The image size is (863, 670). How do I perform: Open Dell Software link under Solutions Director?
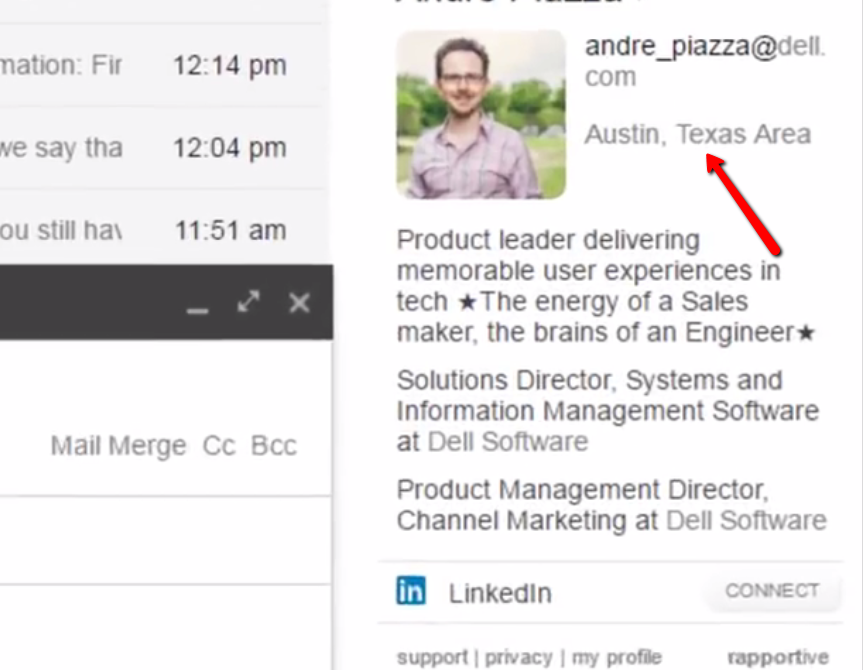(507, 441)
